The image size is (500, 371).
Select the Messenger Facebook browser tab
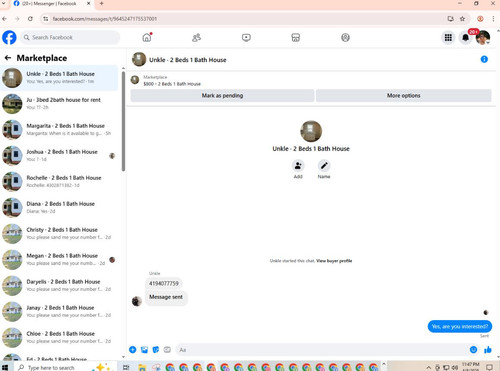52,4
